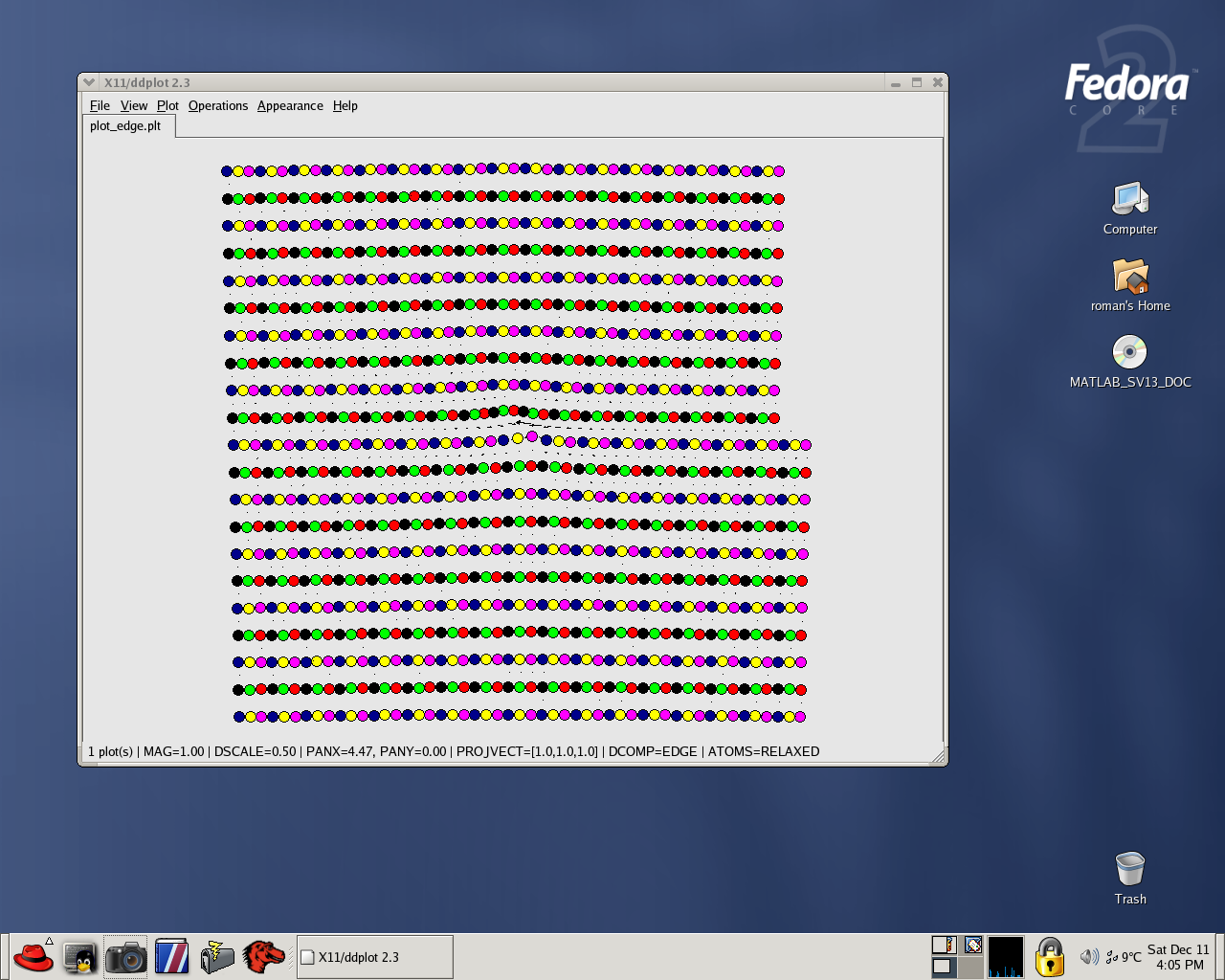Click the 9°C weather applet
This screenshot has width=1225, height=980.
(x=1124, y=957)
